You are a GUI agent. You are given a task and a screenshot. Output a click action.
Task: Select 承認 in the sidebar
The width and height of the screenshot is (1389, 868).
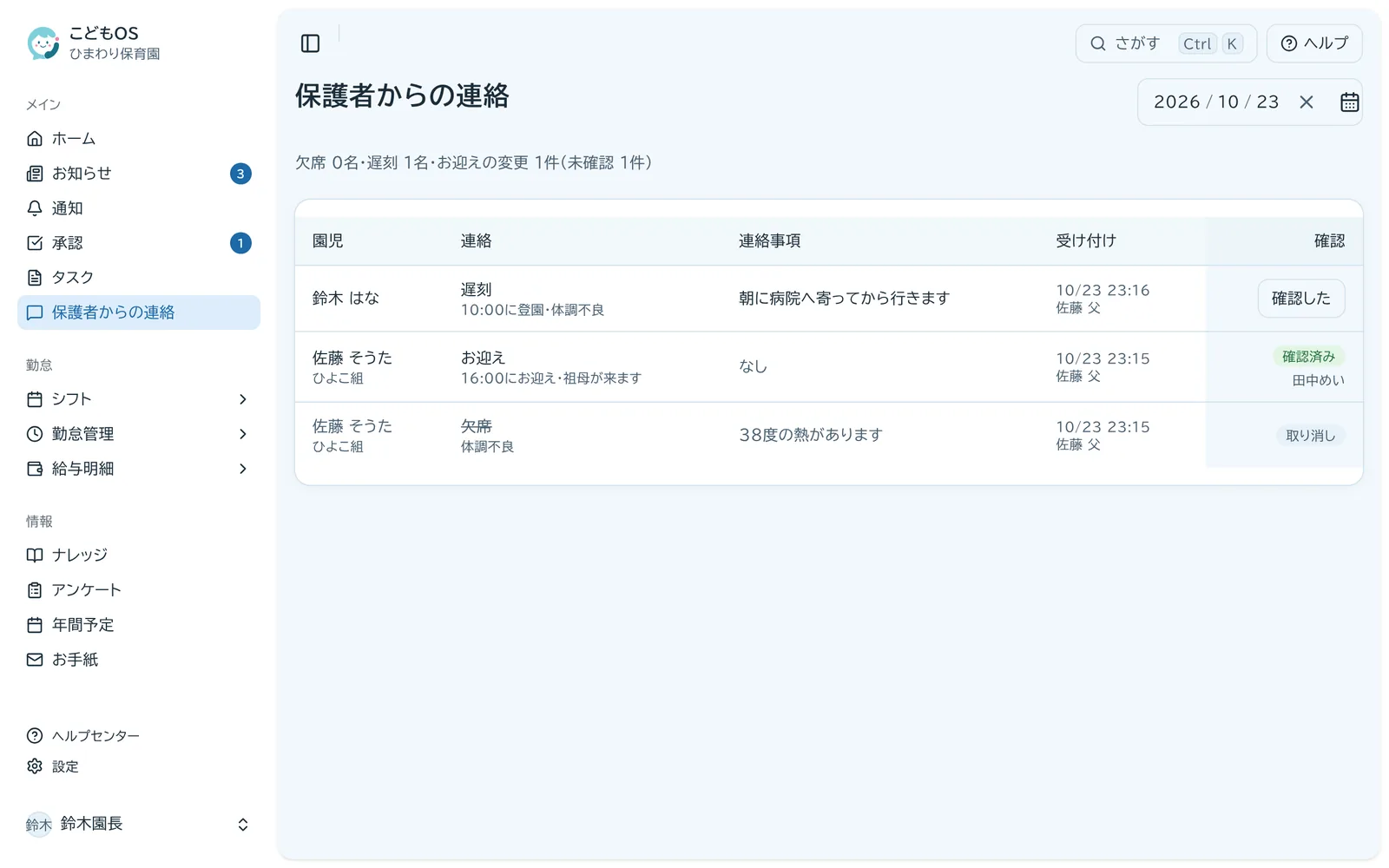(139, 243)
